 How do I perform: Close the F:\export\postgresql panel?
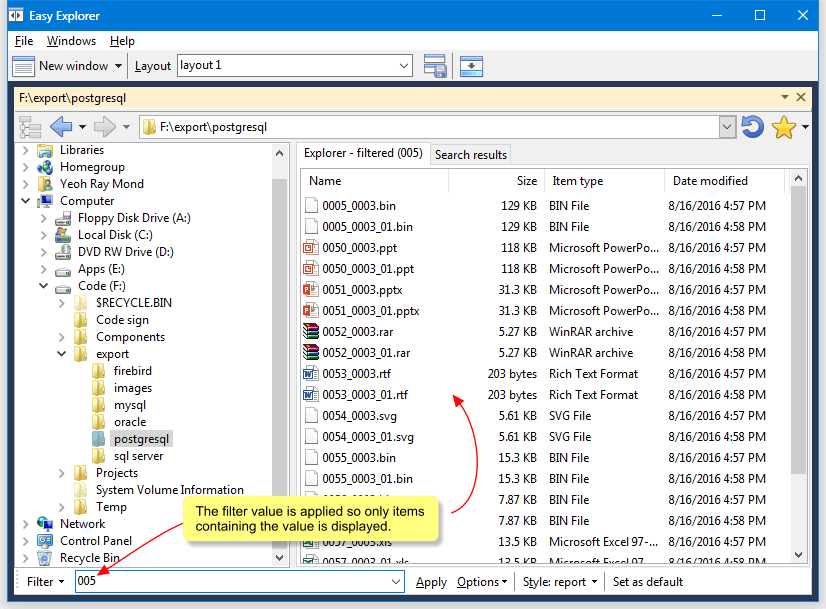click(801, 97)
